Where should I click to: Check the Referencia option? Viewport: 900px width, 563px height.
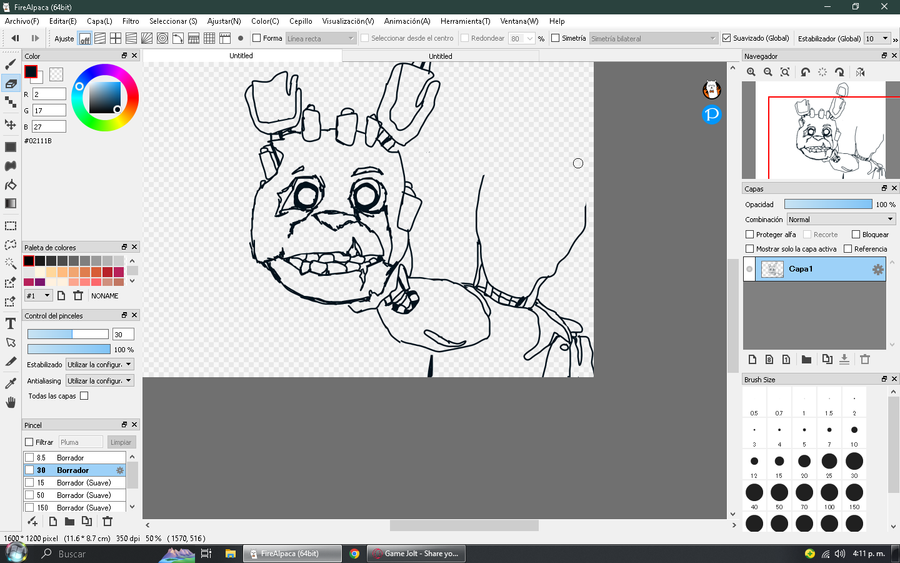[848, 249]
